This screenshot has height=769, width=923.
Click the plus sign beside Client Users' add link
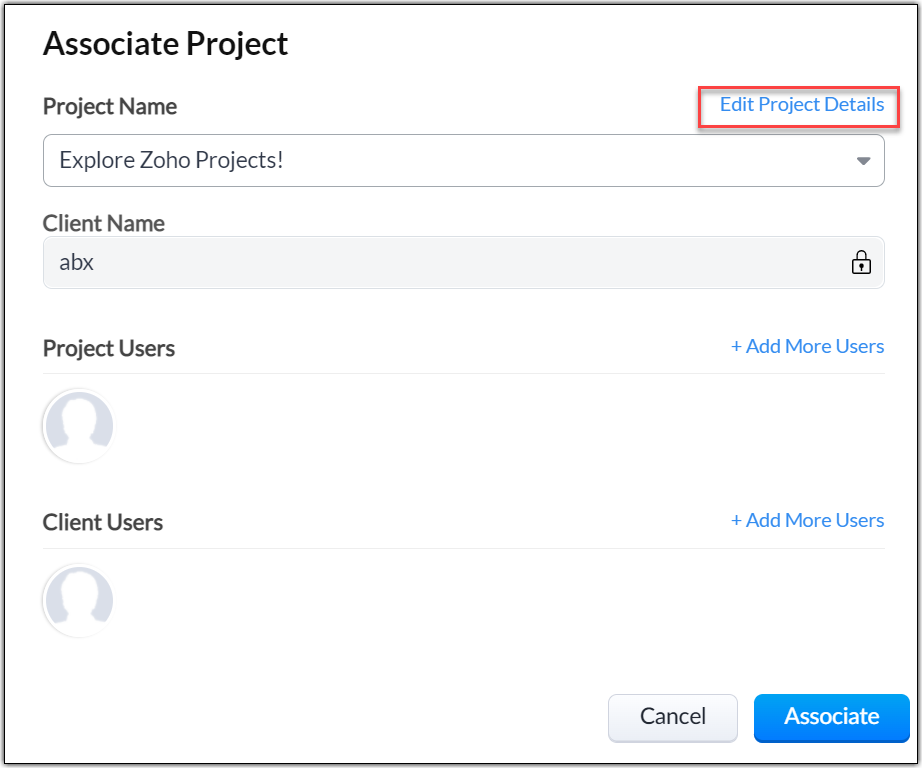coord(737,521)
